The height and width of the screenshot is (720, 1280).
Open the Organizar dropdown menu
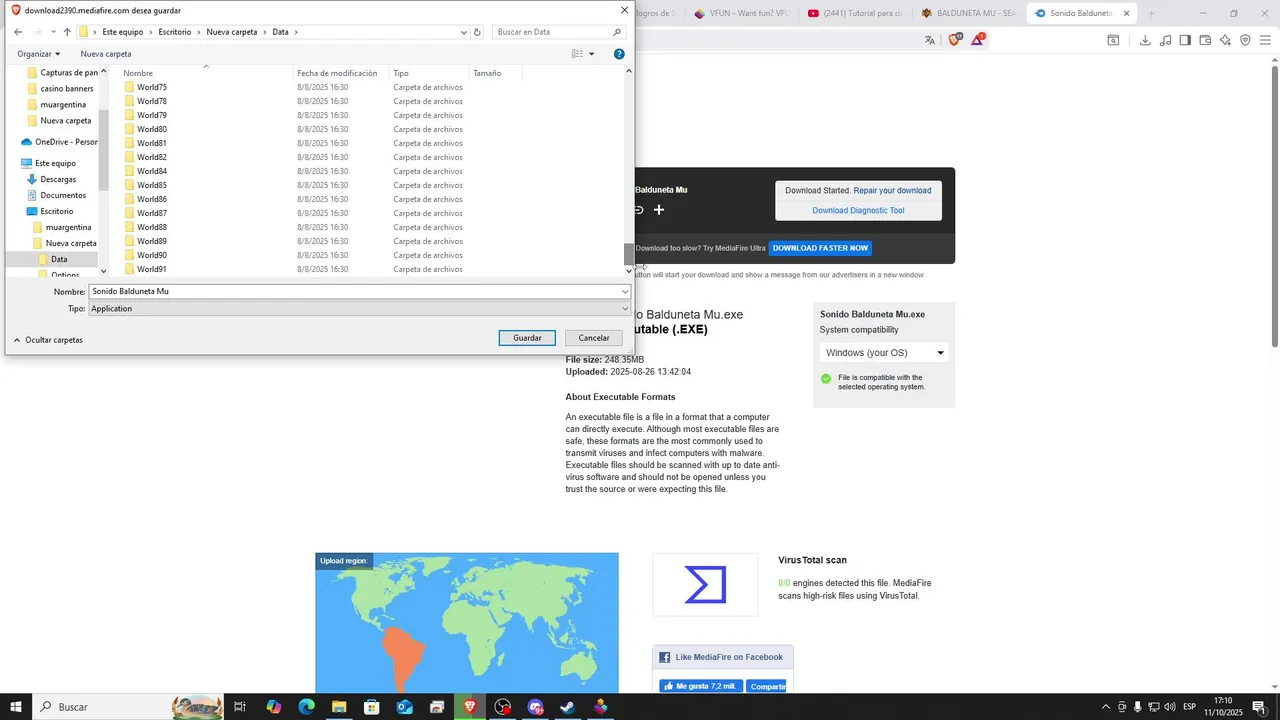pyautogui.click(x=38, y=54)
